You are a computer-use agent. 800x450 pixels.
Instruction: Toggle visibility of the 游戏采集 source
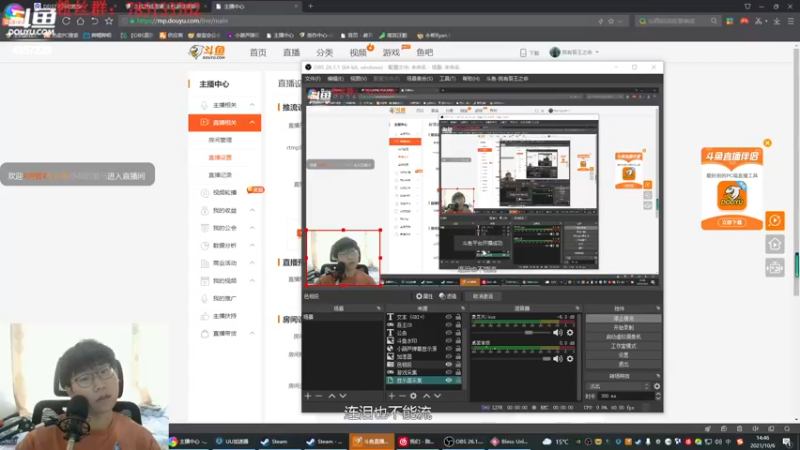click(x=448, y=372)
